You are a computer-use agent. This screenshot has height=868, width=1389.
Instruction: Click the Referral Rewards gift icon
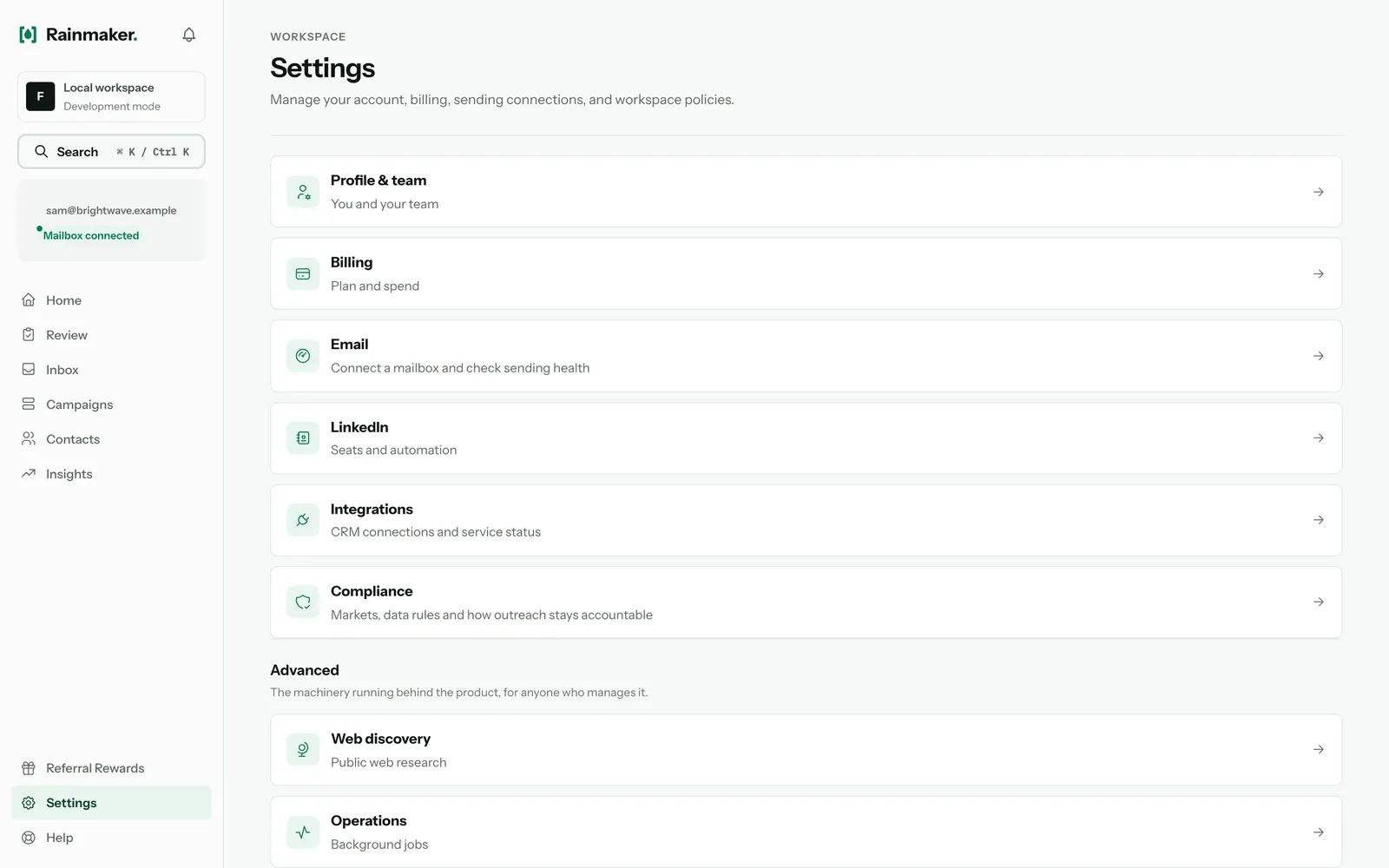coord(29,768)
